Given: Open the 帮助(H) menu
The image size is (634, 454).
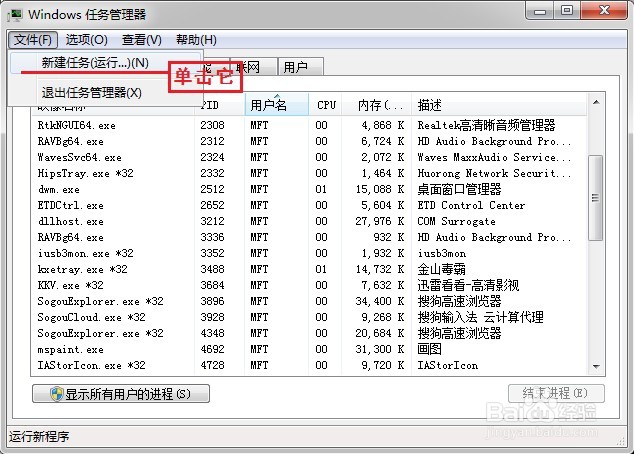Looking at the screenshot, I should pyautogui.click(x=196, y=40).
